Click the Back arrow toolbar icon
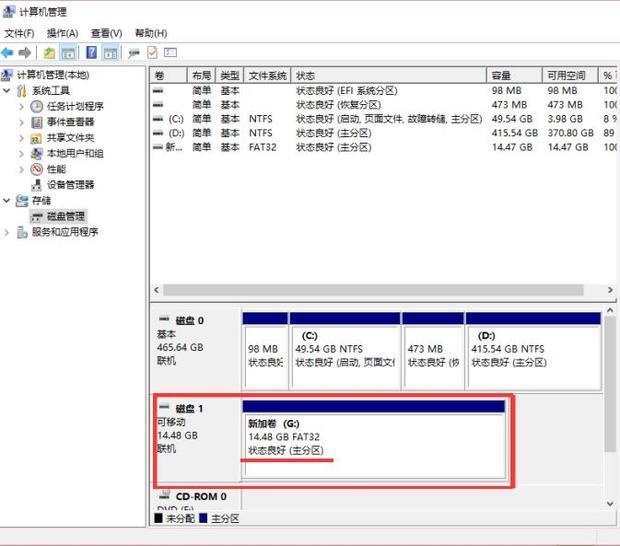Image resolution: width=620 pixels, height=546 pixels. point(8,53)
